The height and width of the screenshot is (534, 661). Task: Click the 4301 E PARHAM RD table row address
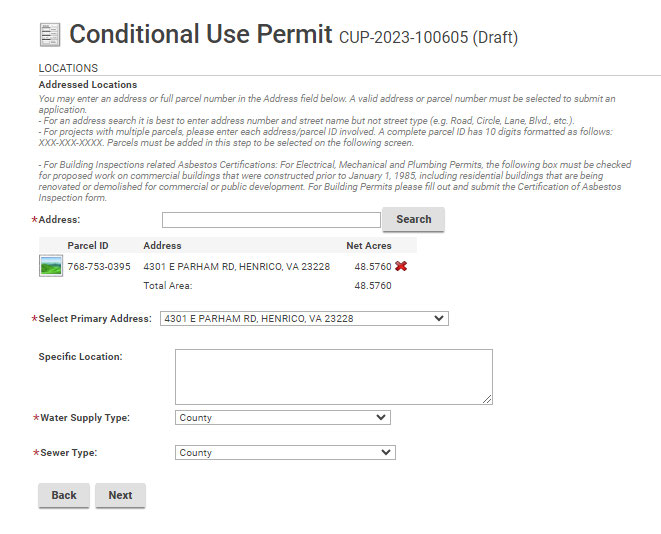tap(236, 267)
